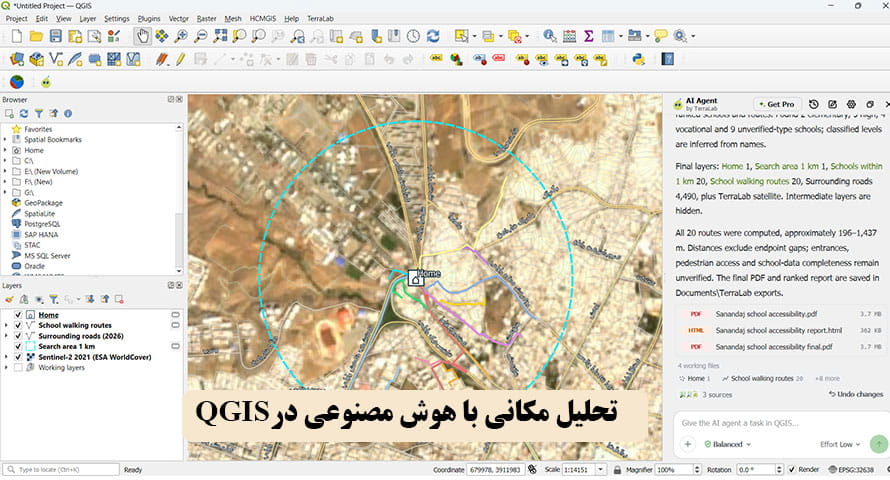The image size is (890, 480).
Task: Open Select Features tool dropdown arrow
Action: coord(475,36)
